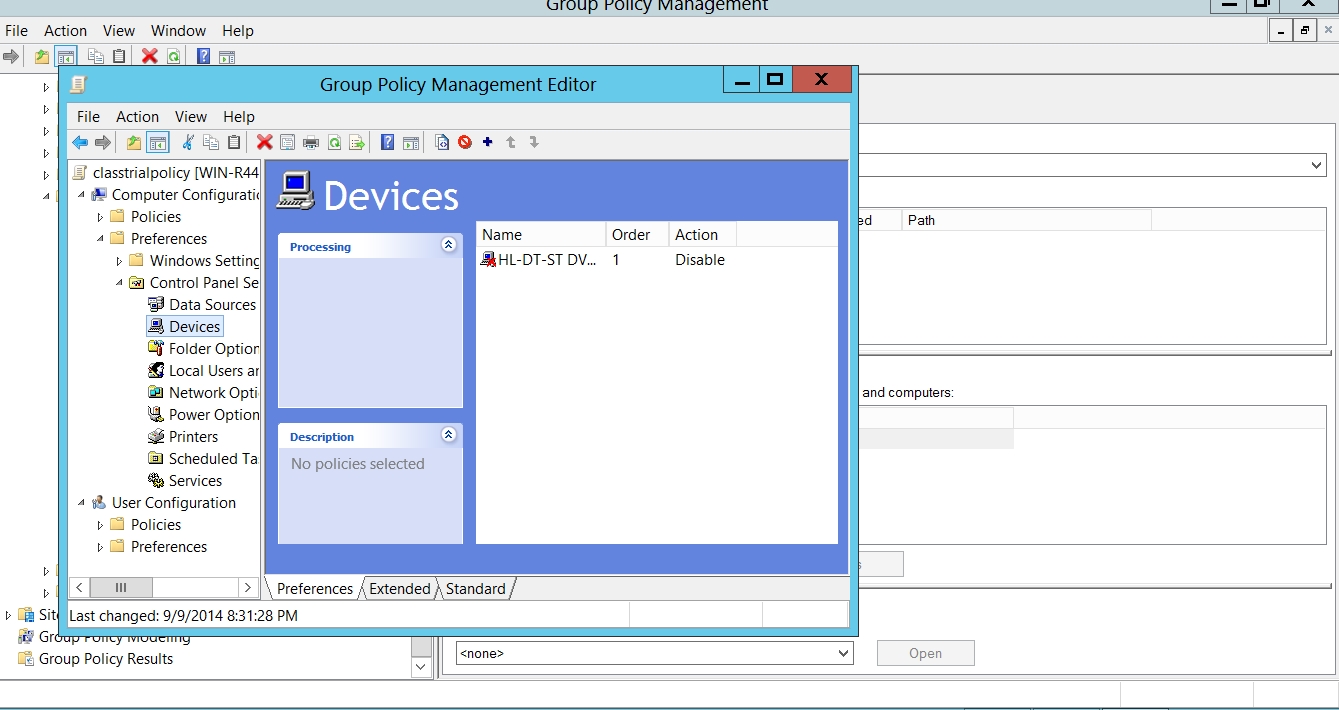Click the Back arrow in Editor toolbar
This screenshot has width=1339, height=710.
coord(80,143)
